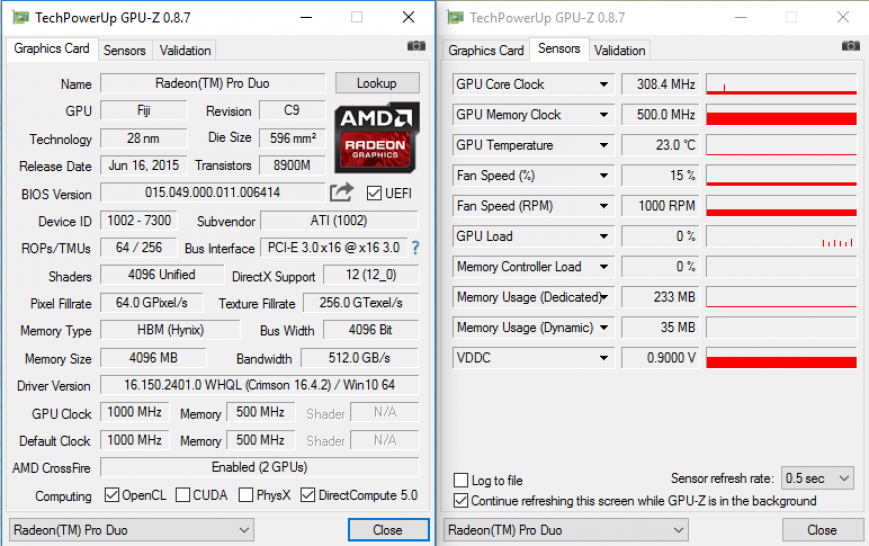Click the screenshot camera icon in Sensors window
Screen dimensions: 869x546
coord(851,46)
